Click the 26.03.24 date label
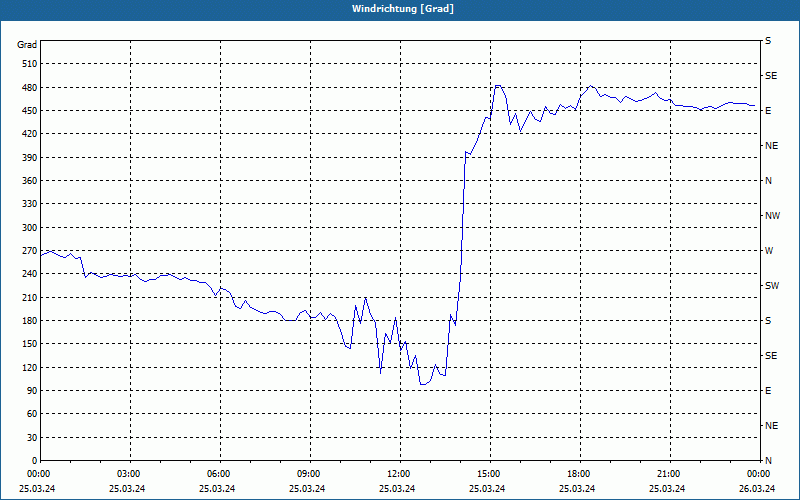800x500 pixels. tap(757, 489)
